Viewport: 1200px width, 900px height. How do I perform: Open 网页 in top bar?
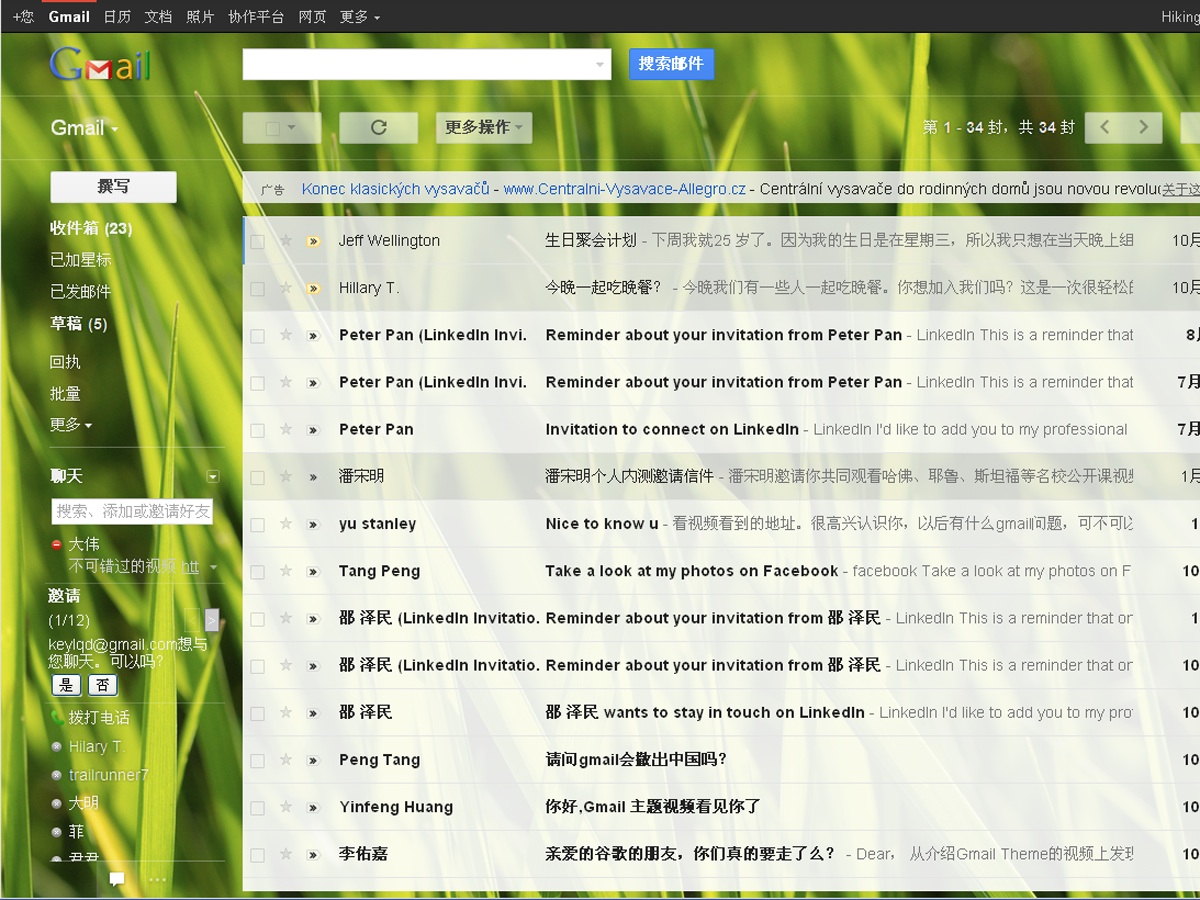[312, 17]
